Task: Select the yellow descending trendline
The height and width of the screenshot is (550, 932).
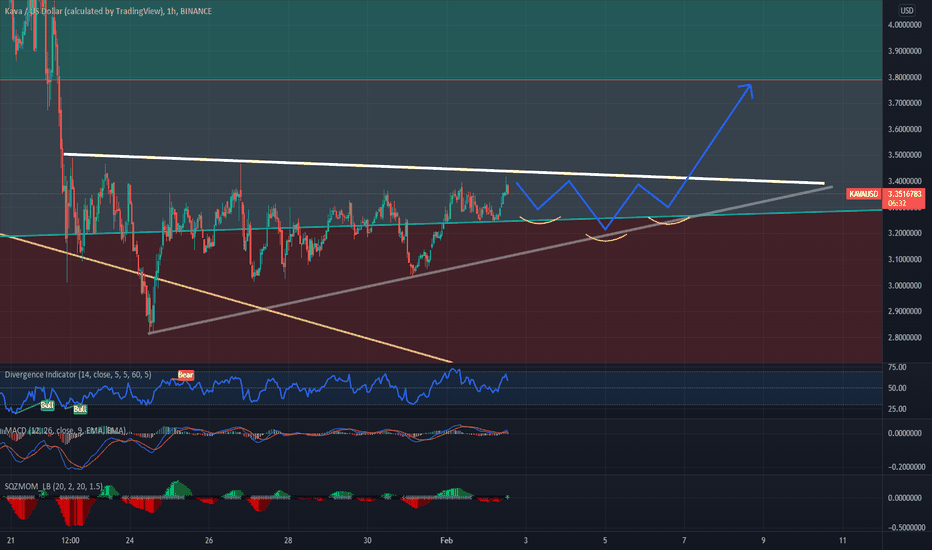Action: click(226, 298)
